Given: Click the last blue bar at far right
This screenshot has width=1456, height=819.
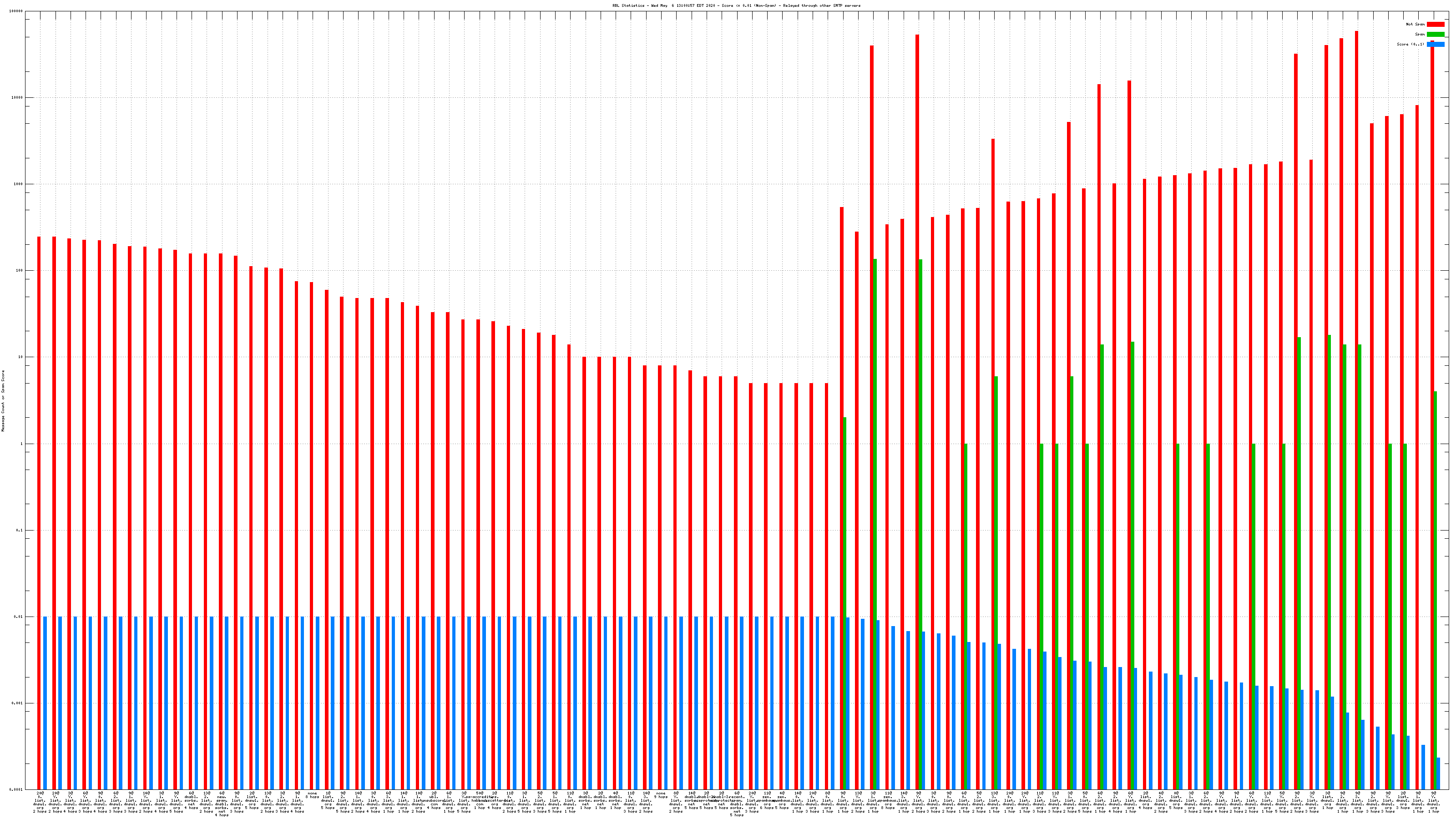Looking at the screenshot, I should pyautogui.click(x=1438, y=773).
